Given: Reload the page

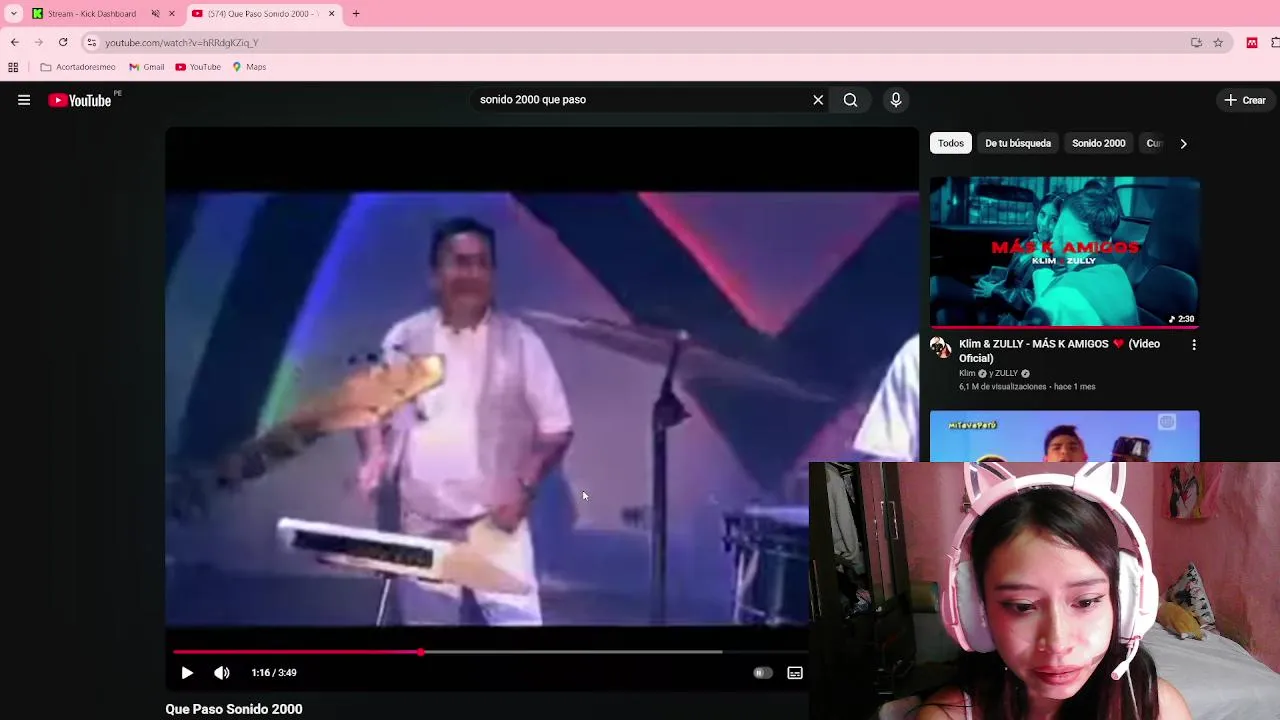Looking at the screenshot, I should 63,42.
